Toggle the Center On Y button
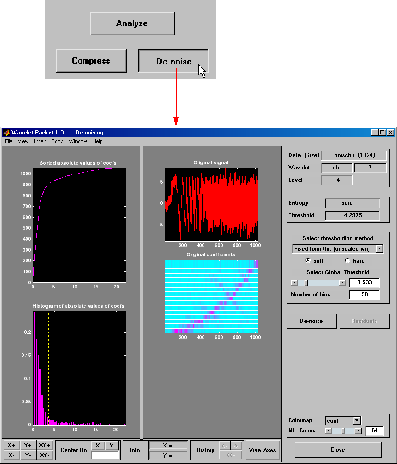This screenshot has height=464, width=397. [x=112, y=446]
